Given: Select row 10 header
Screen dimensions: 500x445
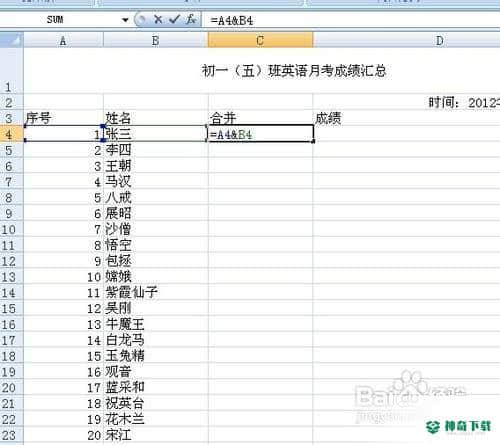Looking at the screenshot, I should [x=11, y=229].
